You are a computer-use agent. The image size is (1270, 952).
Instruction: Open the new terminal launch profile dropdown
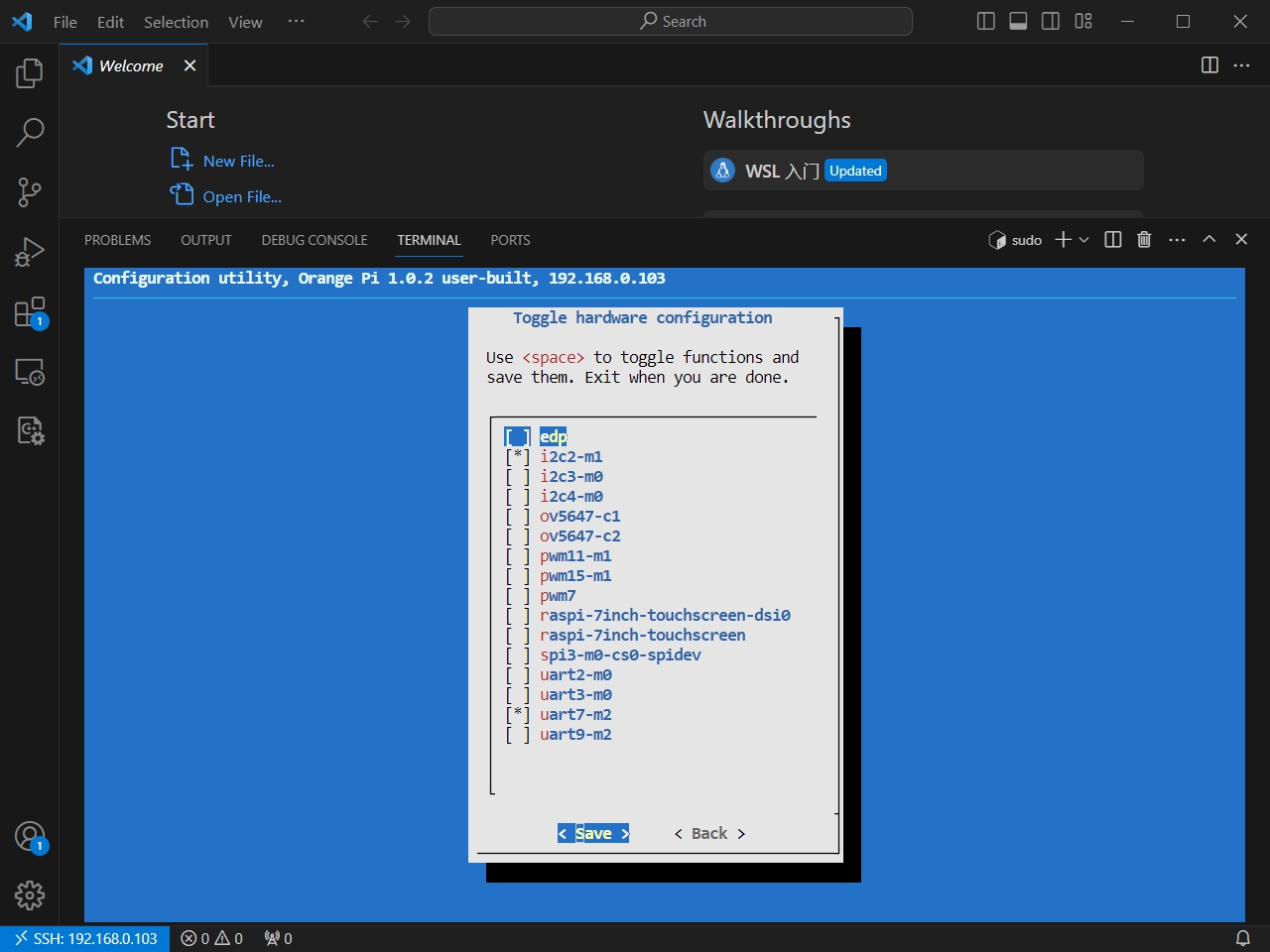pos(1083,239)
